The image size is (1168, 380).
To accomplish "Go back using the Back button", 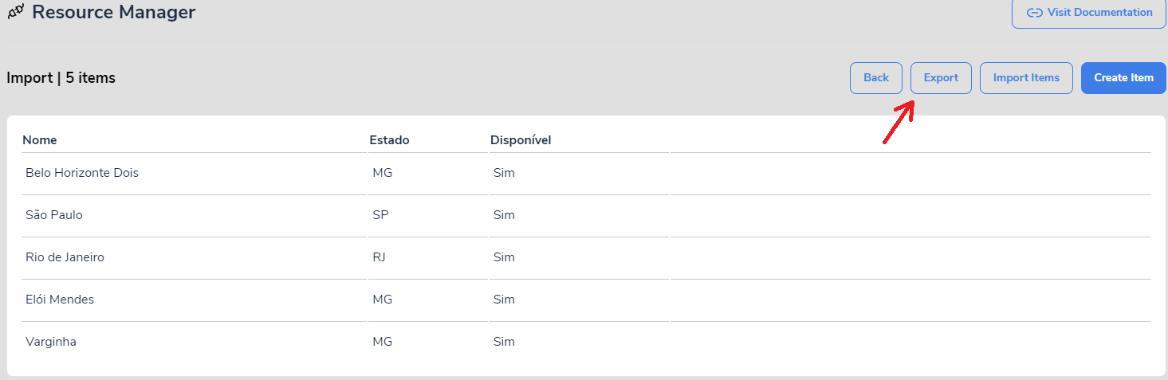I will click(876, 77).
